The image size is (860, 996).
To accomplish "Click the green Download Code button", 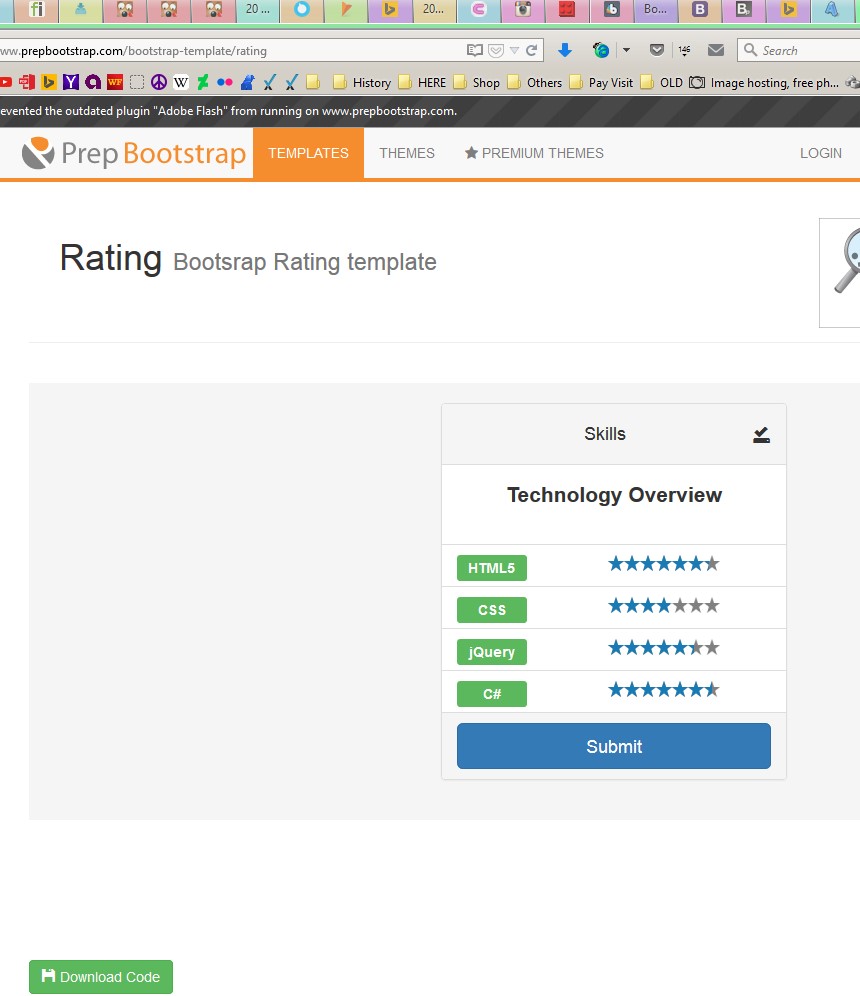I will [101, 977].
